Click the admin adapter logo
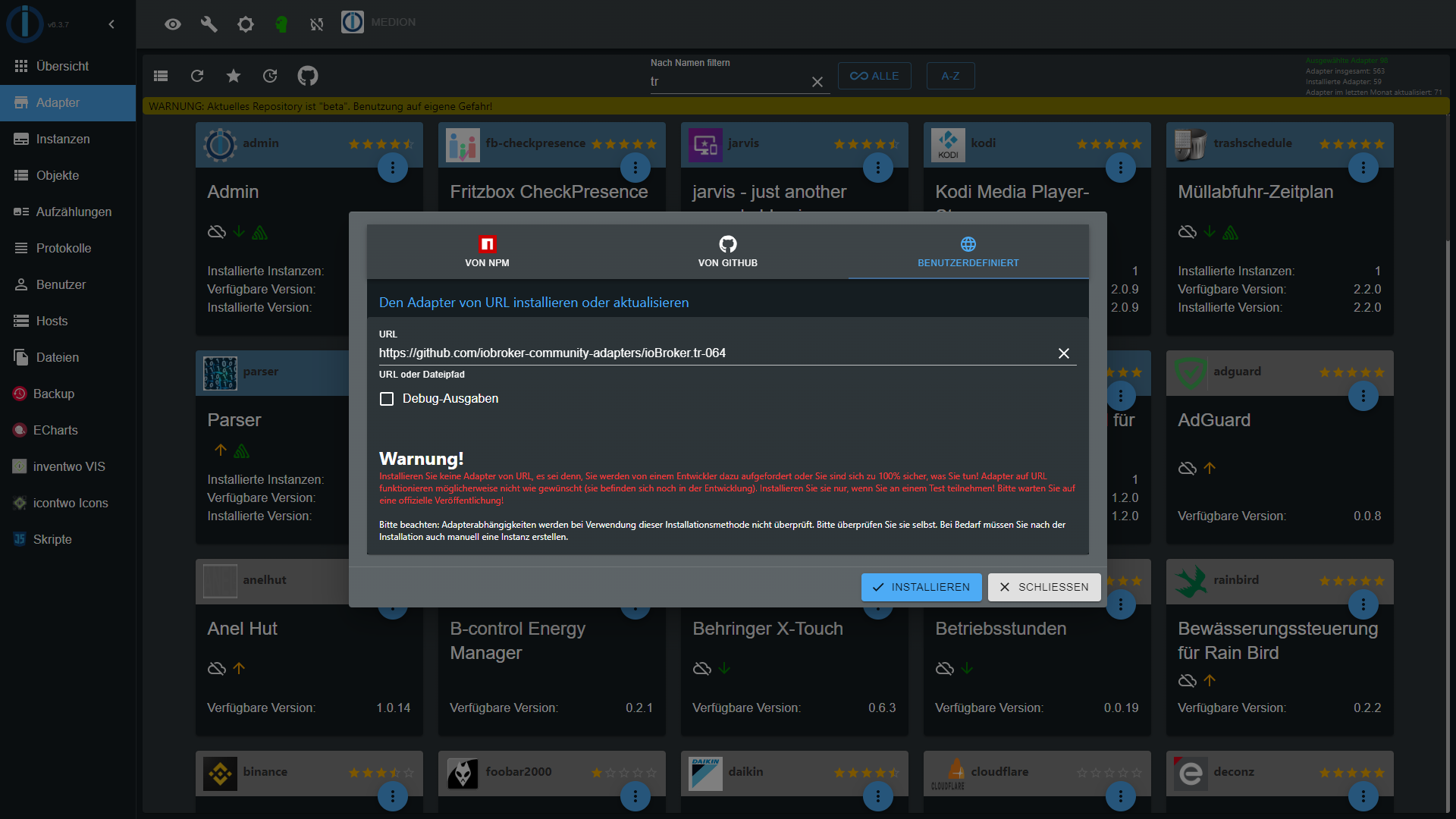Viewport: 1456px width, 819px height. [220, 145]
